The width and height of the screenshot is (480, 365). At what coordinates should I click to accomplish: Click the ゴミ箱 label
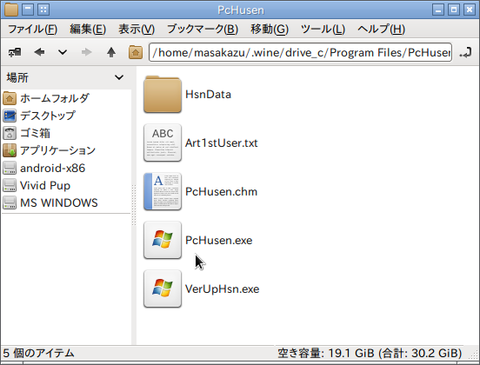point(35,133)
